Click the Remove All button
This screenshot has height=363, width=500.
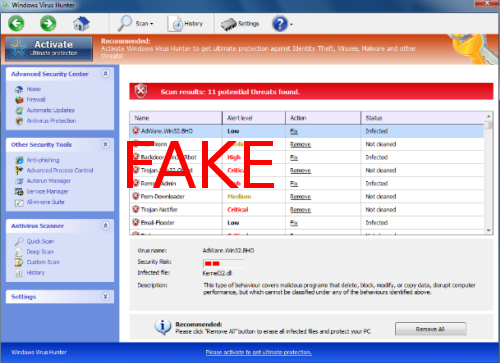[x=430, y=329]
